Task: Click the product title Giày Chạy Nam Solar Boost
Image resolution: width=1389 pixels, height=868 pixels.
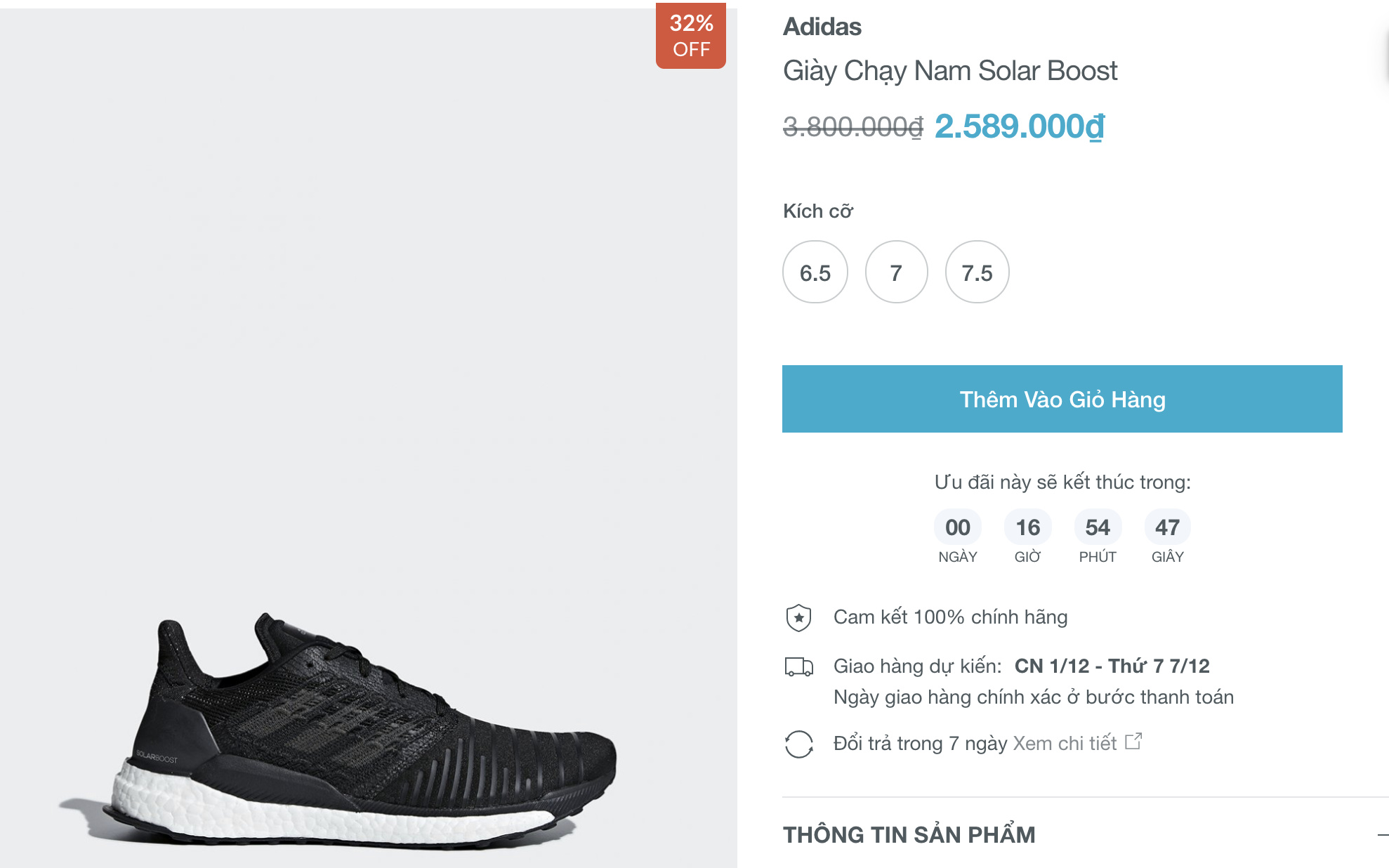Action: pyautogui.click(x=949, y=71)
